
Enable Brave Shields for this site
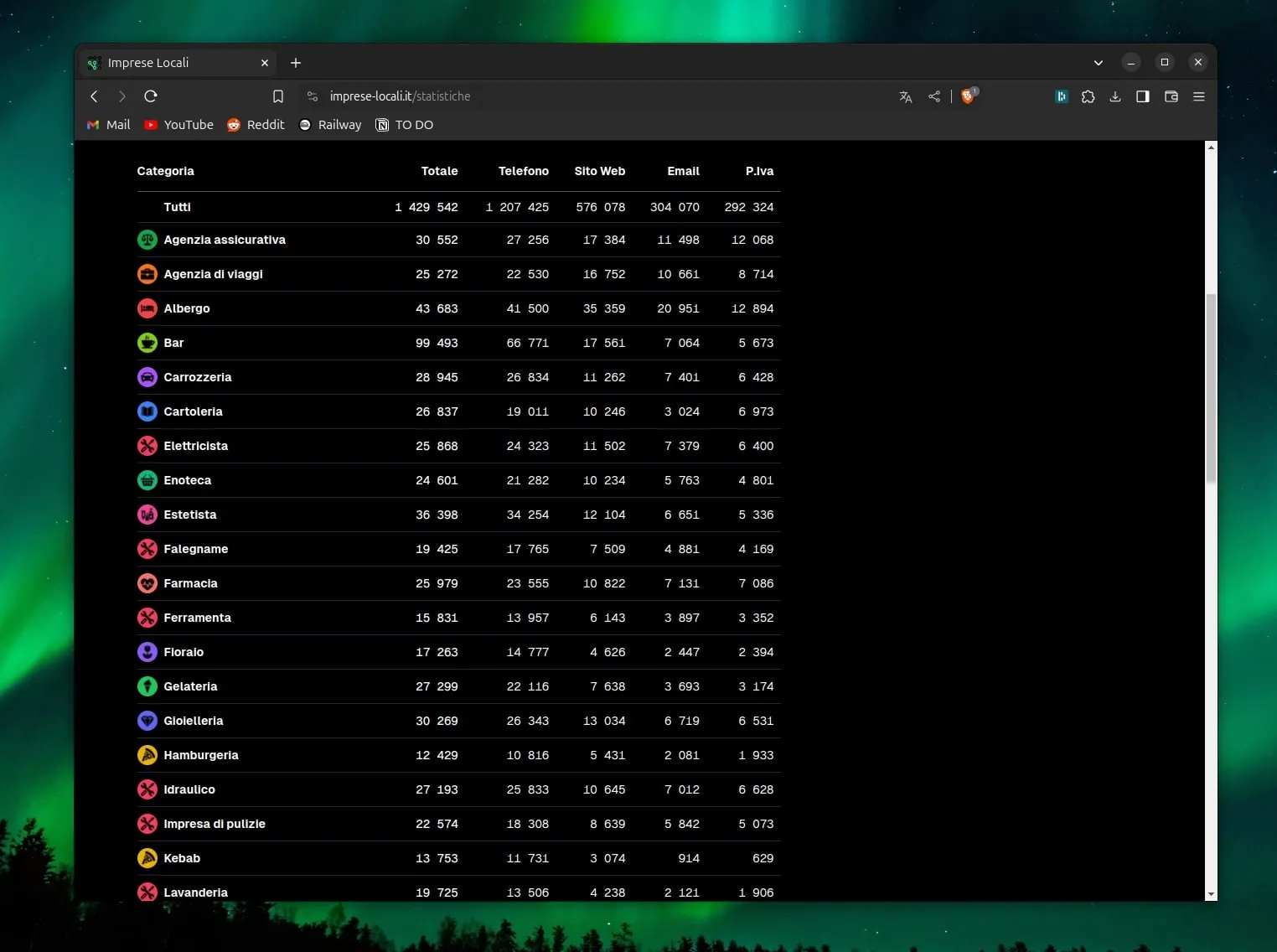tap(969, 96)
